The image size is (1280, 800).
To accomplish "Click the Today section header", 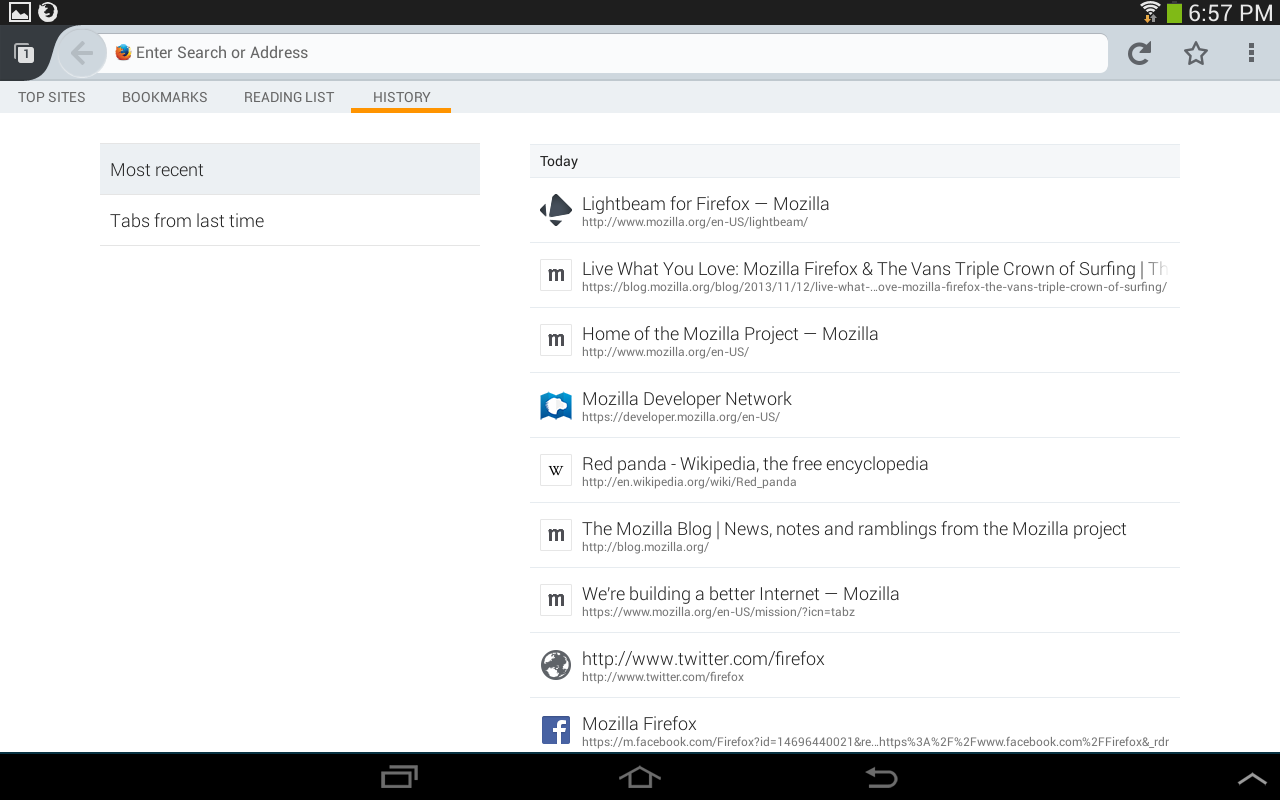I will tap(855, 161).
